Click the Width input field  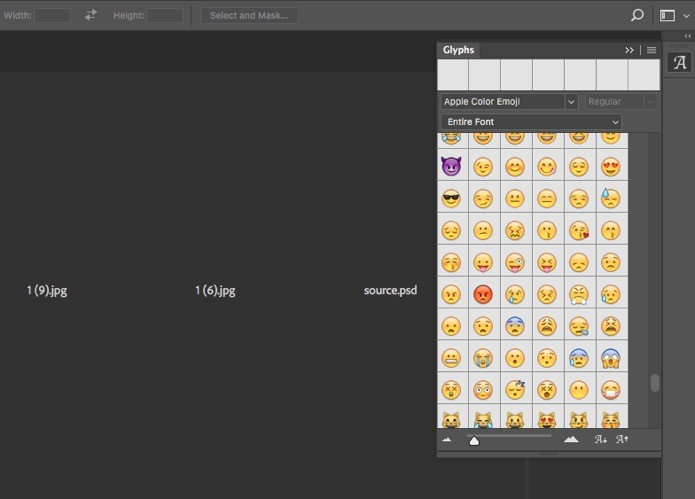pos(52,15)
